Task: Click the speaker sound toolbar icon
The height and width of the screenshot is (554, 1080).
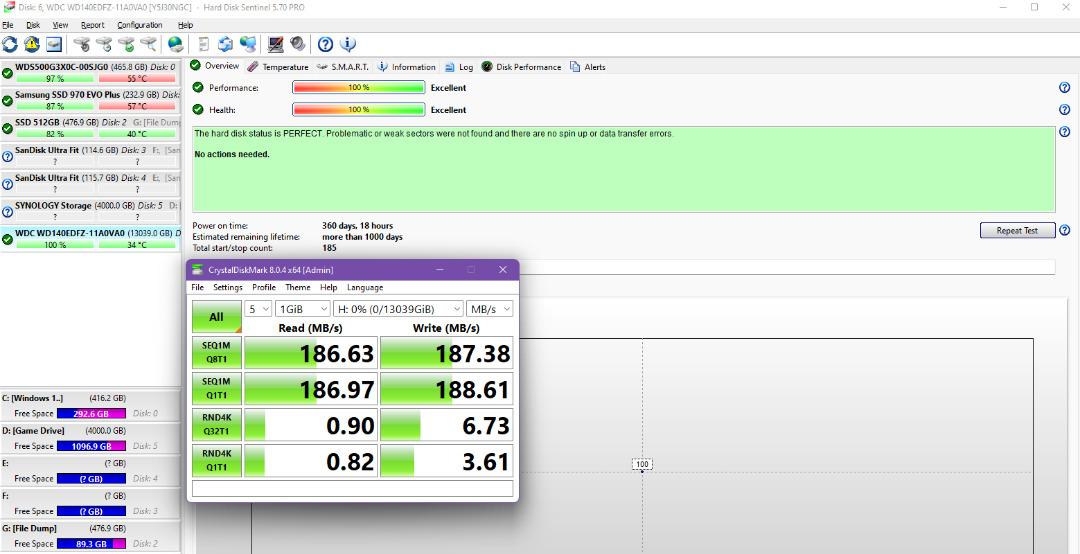Action: click(298, 45)
